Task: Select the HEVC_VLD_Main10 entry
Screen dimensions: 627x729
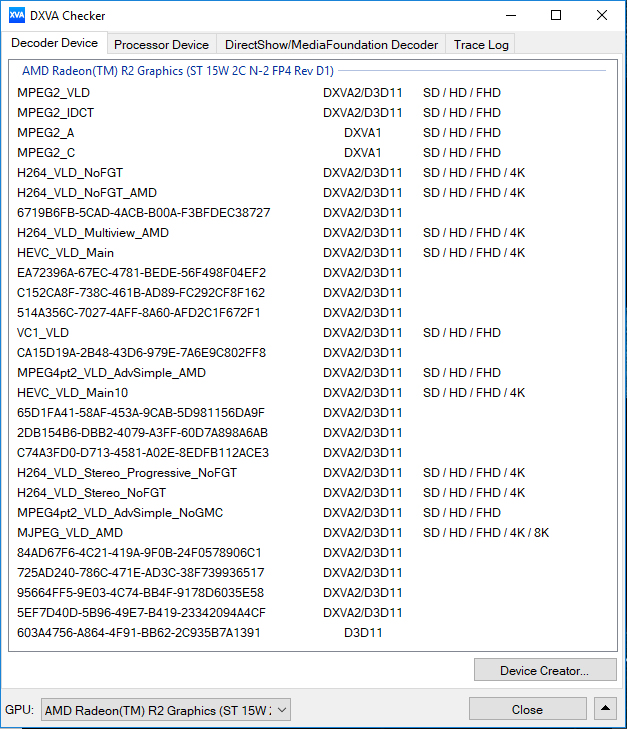Action: 72,393
